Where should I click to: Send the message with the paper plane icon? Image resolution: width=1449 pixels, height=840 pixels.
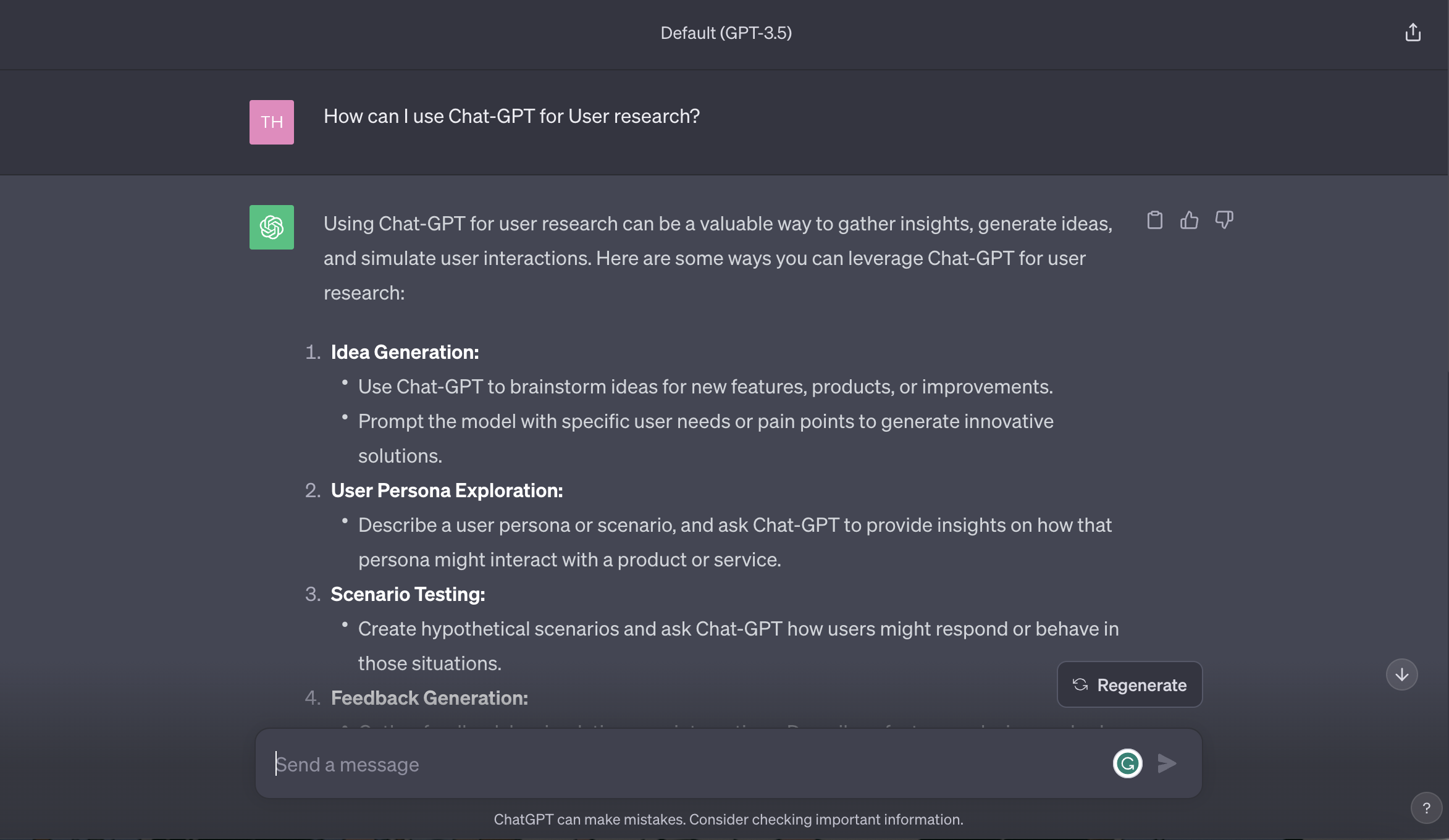point(1166,763)
